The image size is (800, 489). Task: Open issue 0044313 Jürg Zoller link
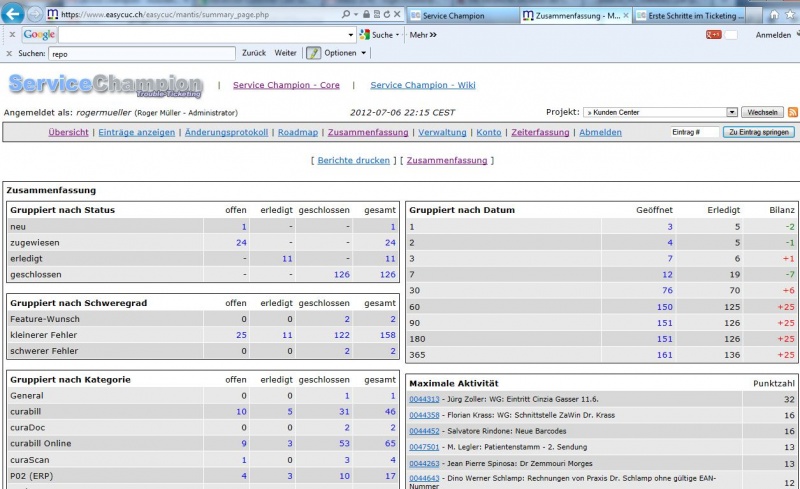(x=424, y=400)
